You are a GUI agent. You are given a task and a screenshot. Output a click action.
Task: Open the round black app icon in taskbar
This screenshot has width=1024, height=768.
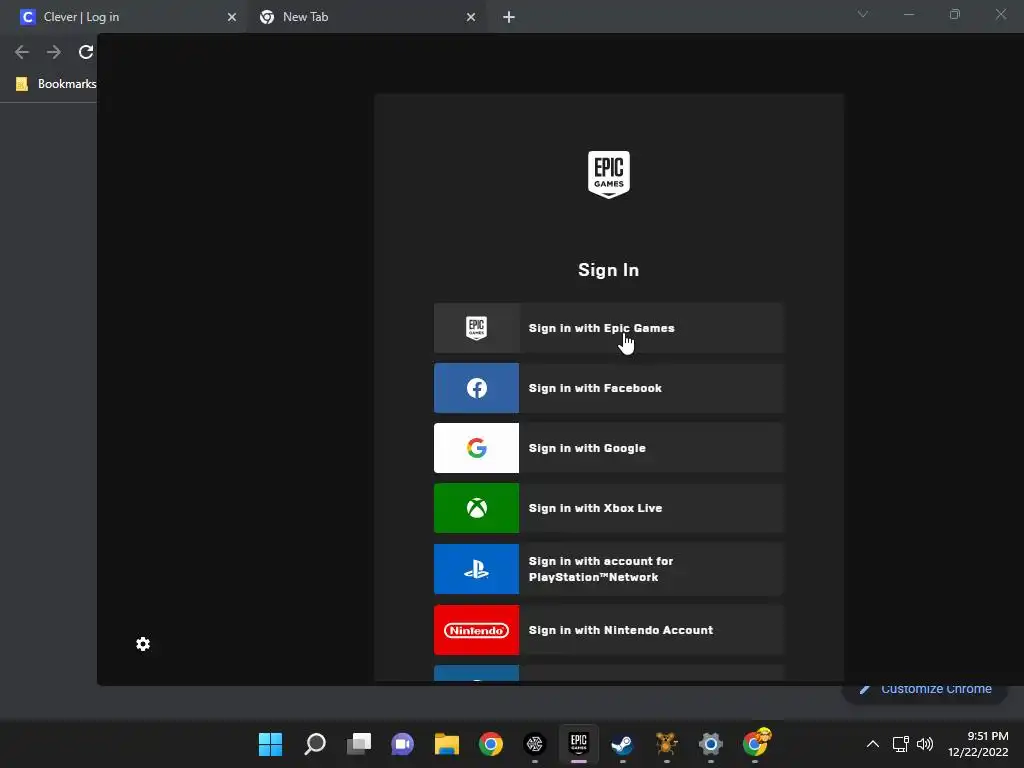click(535, 743)
